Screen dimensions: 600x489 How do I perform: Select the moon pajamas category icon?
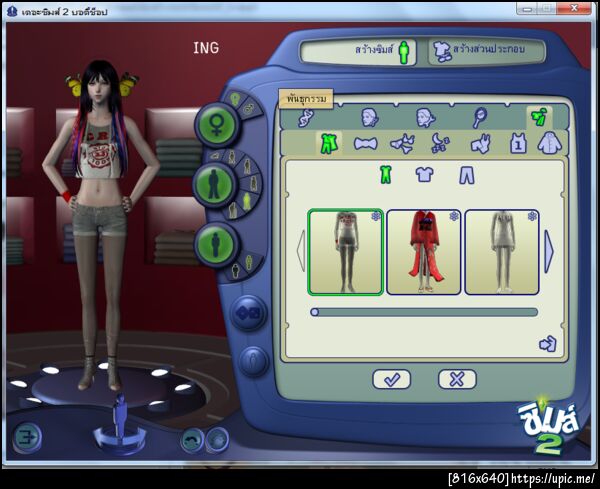click(440, 143)
